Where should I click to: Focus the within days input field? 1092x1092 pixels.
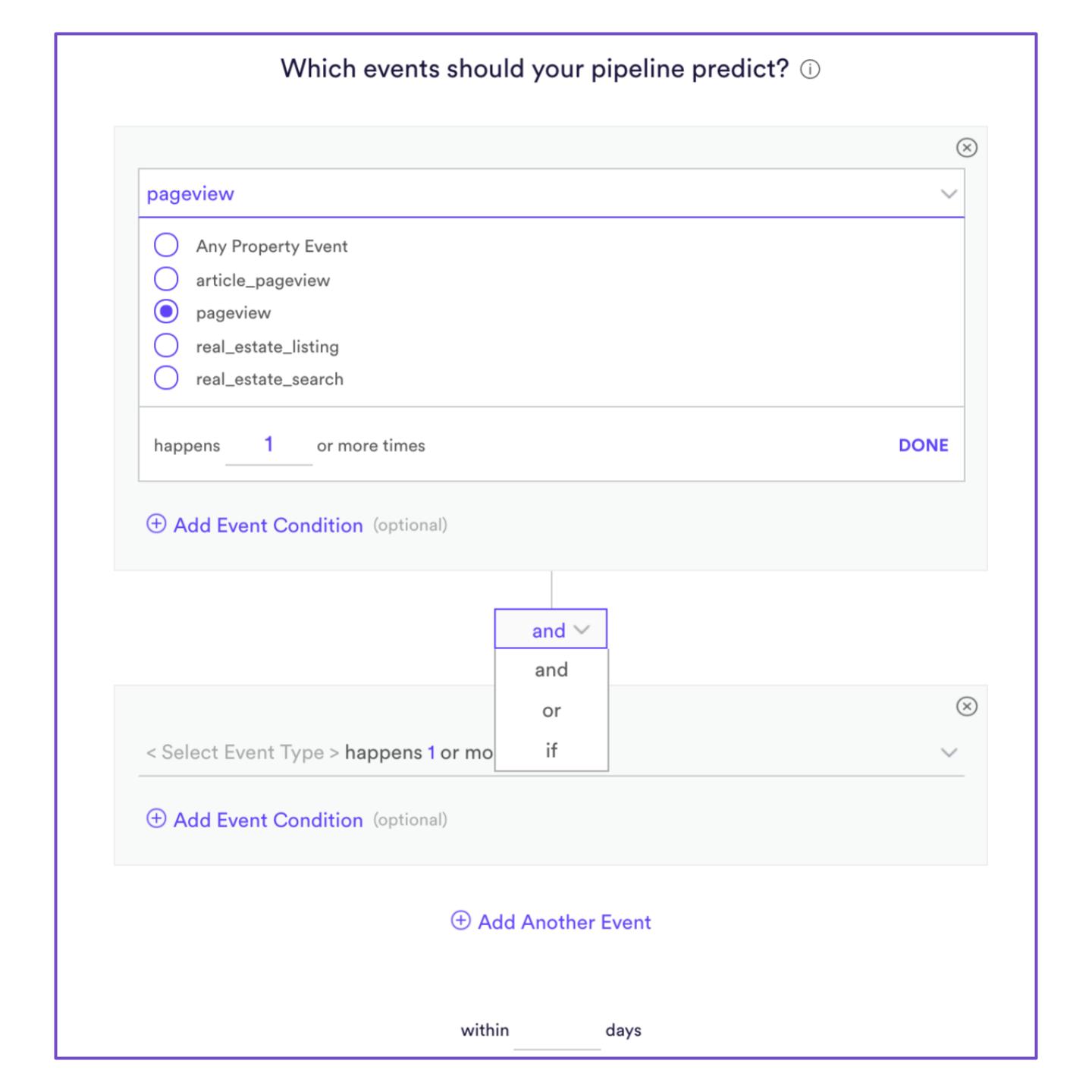click(557, 1031)
